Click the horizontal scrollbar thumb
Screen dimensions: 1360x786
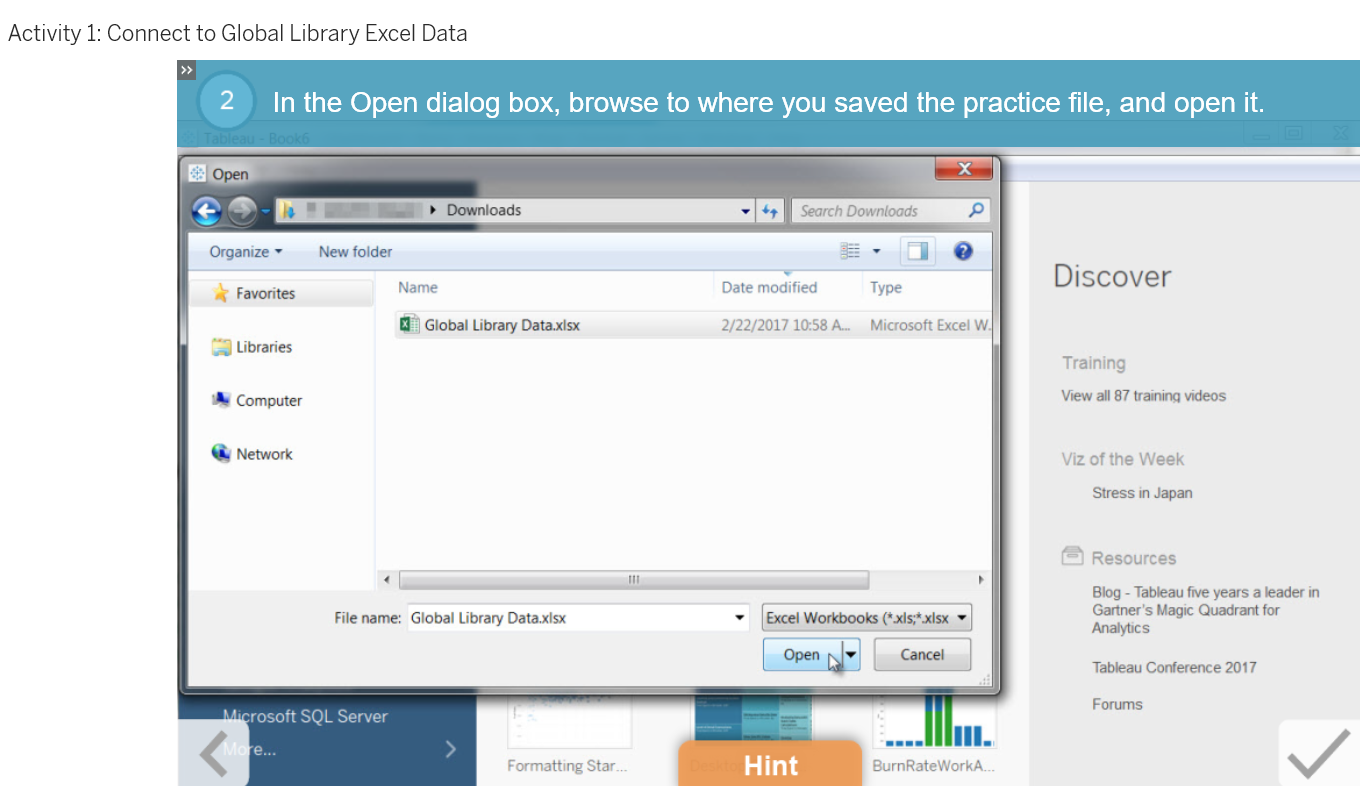(634, 580)
